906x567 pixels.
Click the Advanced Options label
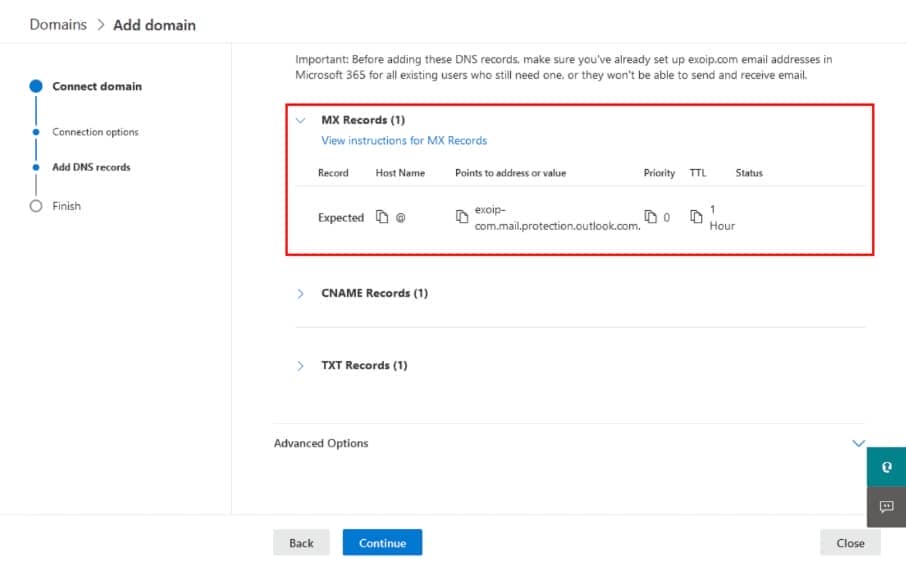(x=321, y=443)
